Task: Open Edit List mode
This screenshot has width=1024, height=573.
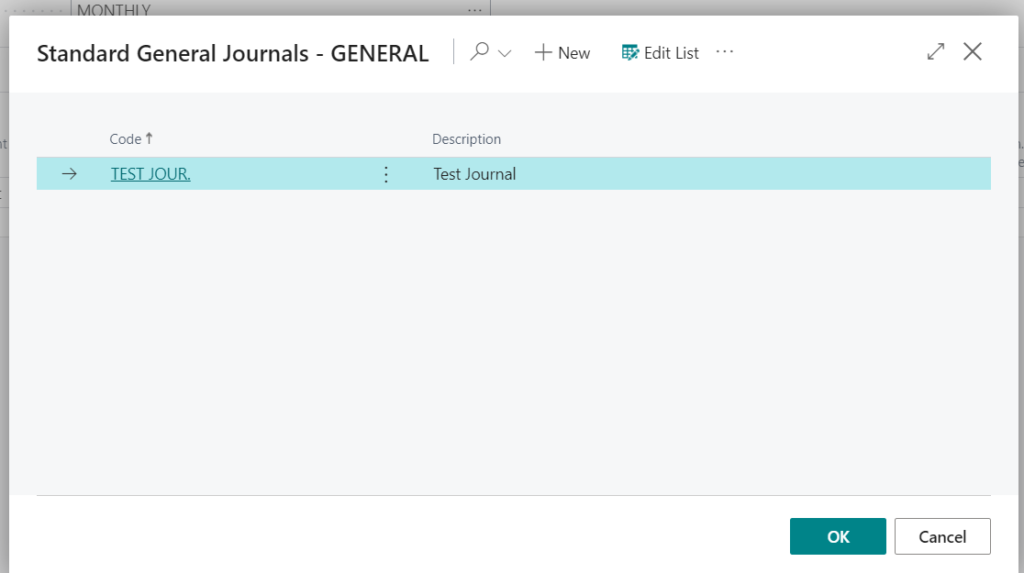Action: 660,53
